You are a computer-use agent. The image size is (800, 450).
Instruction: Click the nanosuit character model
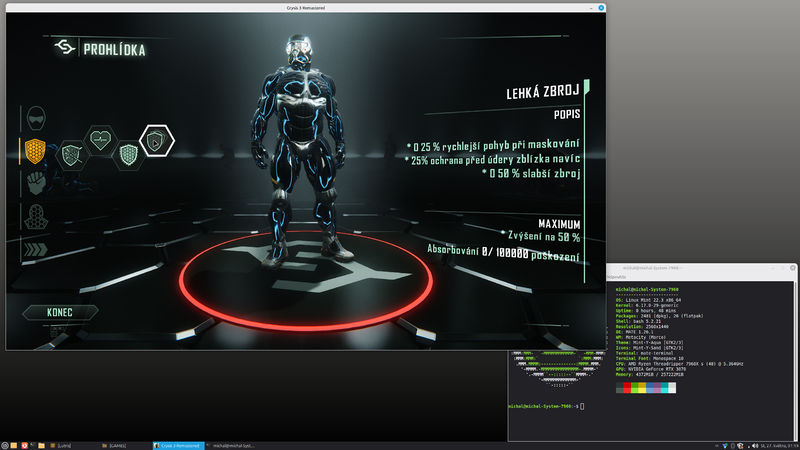point(301,153)
